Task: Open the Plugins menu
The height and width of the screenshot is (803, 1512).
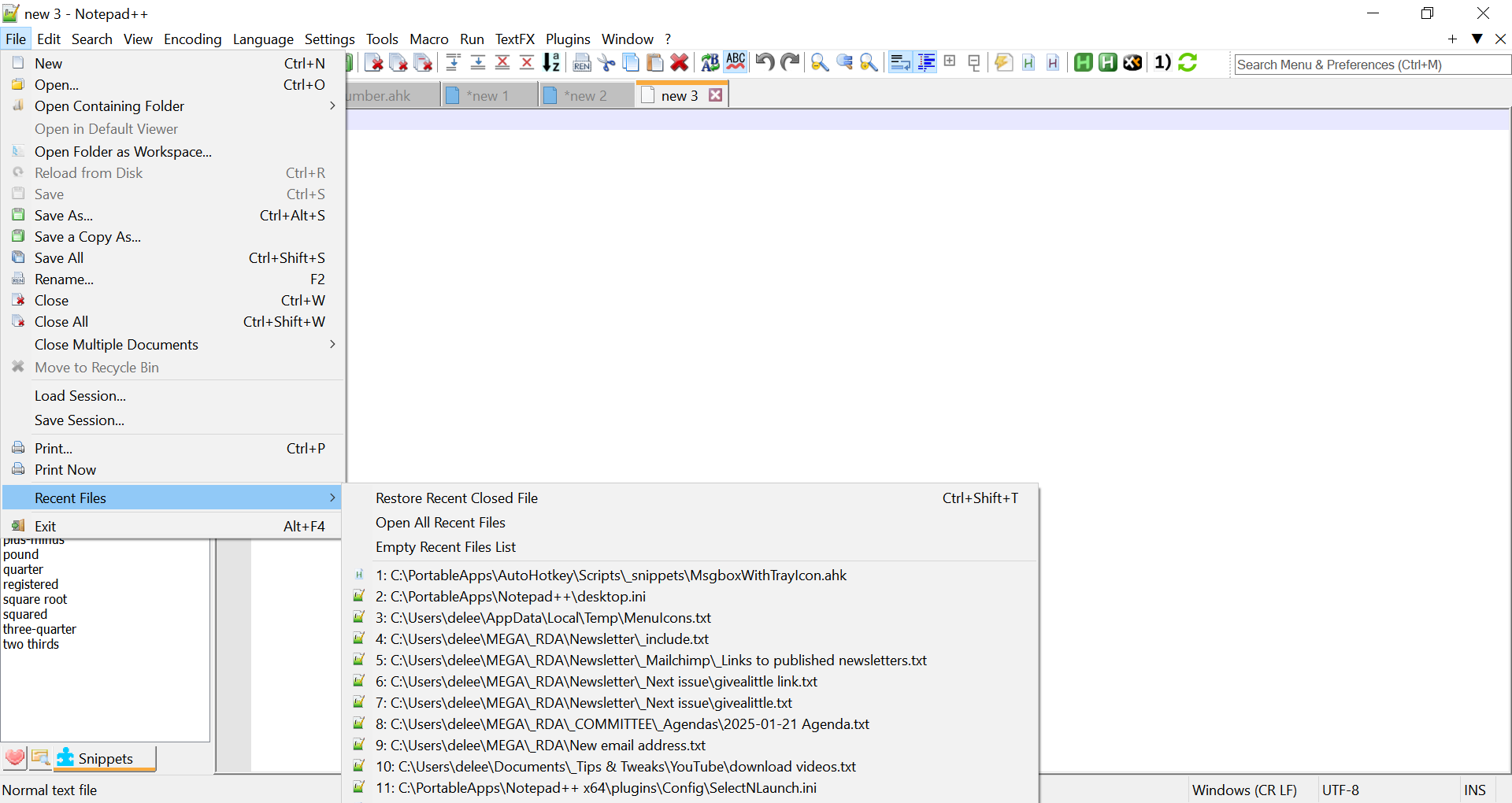Action: click(568, 39)
